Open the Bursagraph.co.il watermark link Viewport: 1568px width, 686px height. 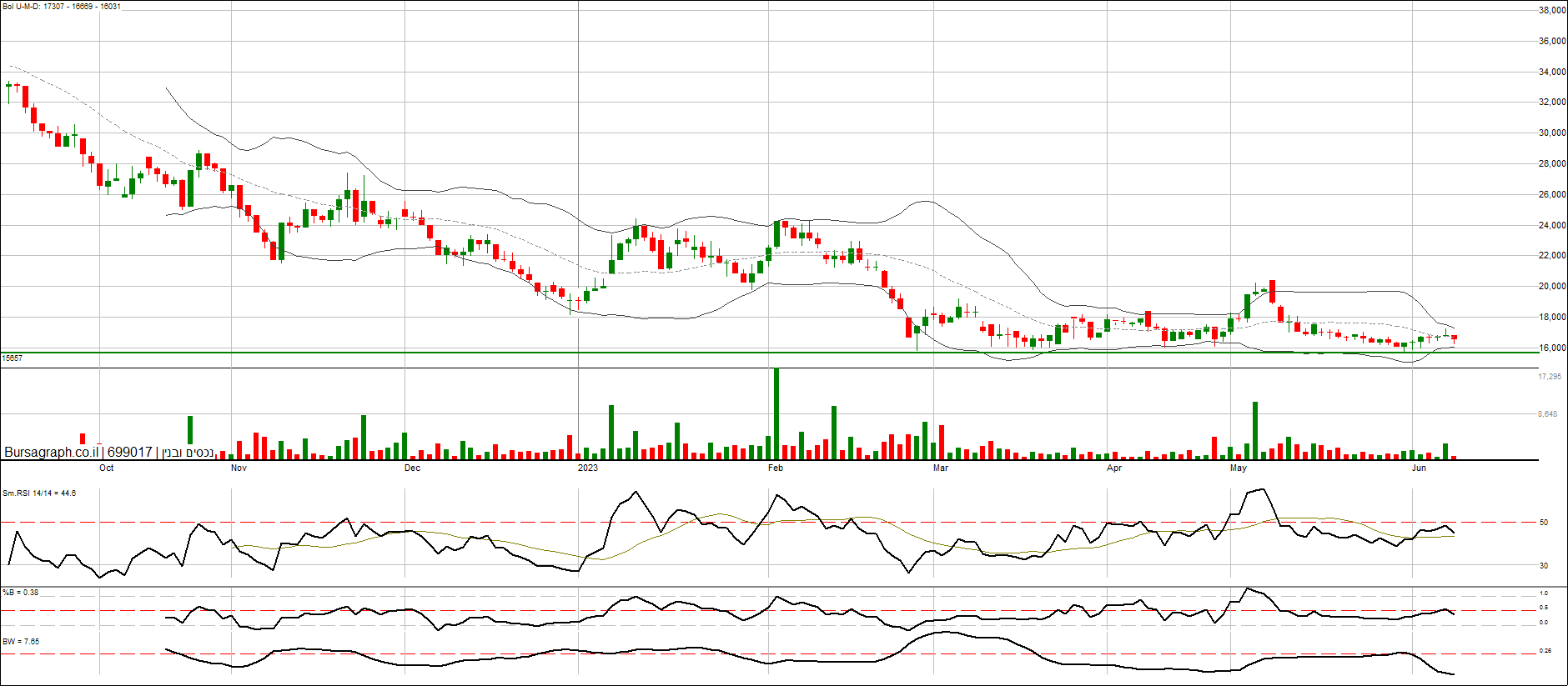point(50,453)
